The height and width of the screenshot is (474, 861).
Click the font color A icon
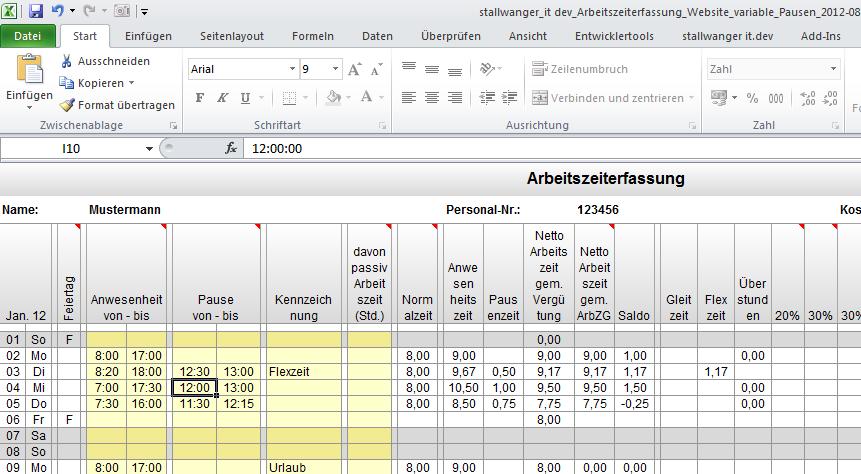pyautogui.click(x=366, y=98)
